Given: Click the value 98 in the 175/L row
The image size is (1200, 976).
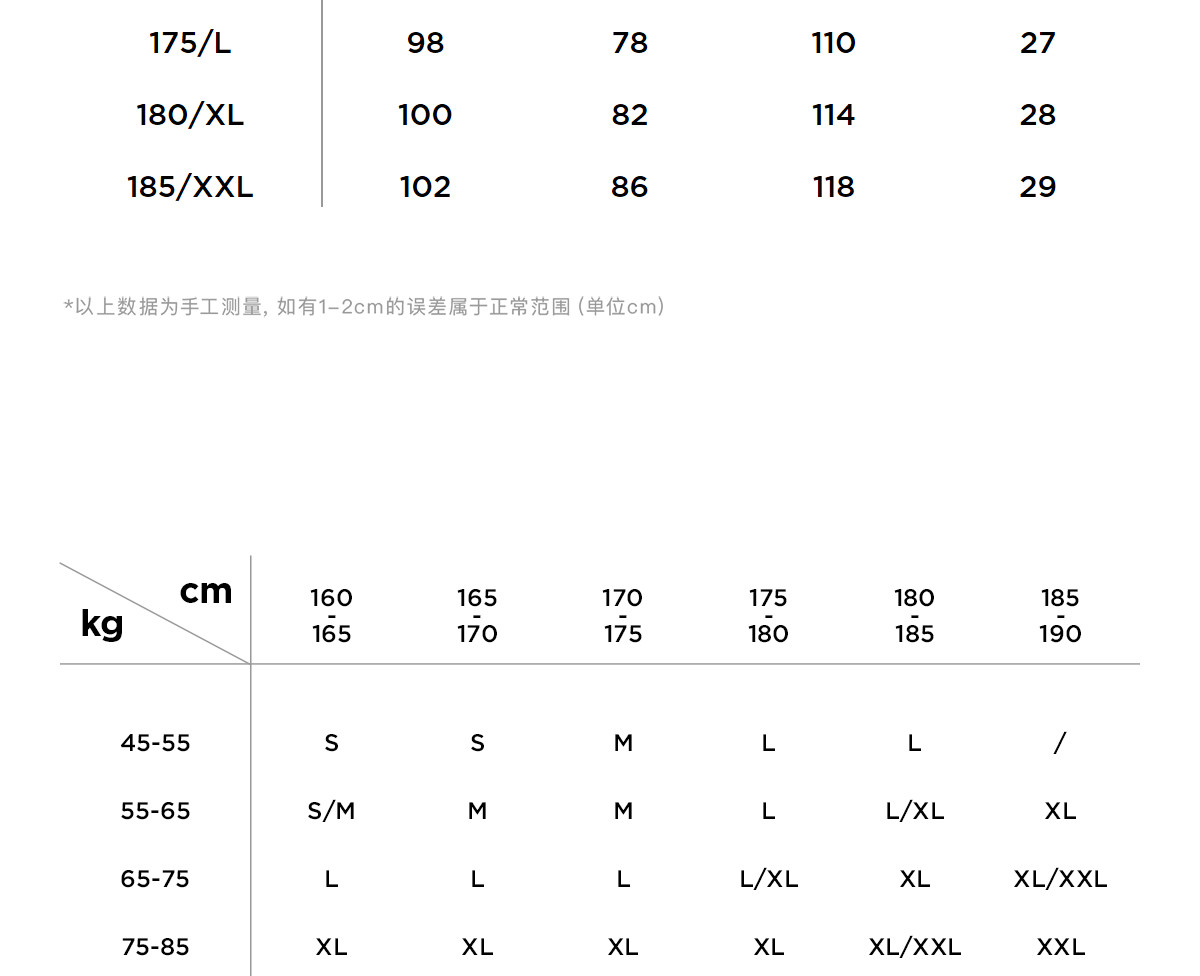Looking at the screenshot, I should (425, 43).
